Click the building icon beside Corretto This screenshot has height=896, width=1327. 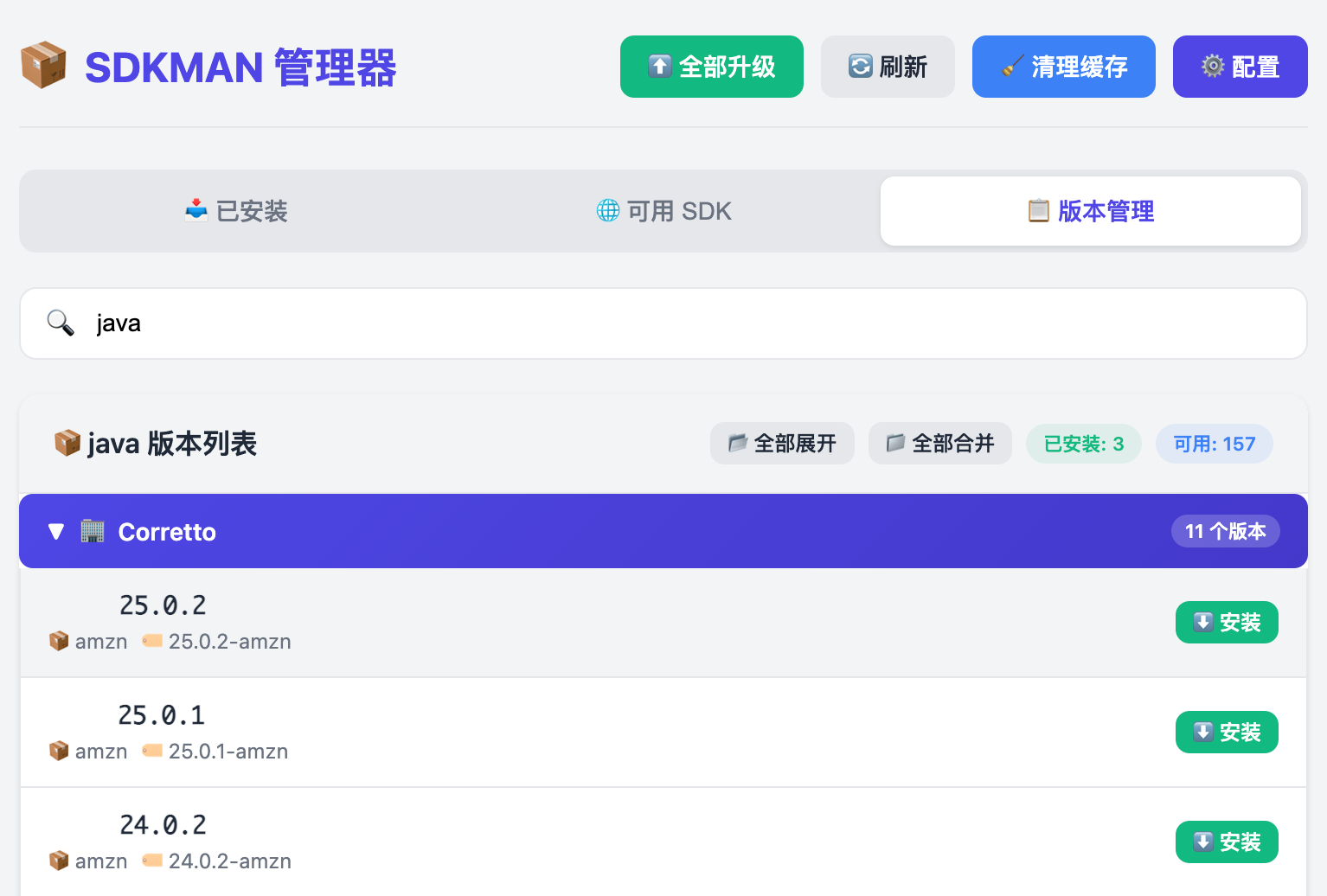[93, 531]
